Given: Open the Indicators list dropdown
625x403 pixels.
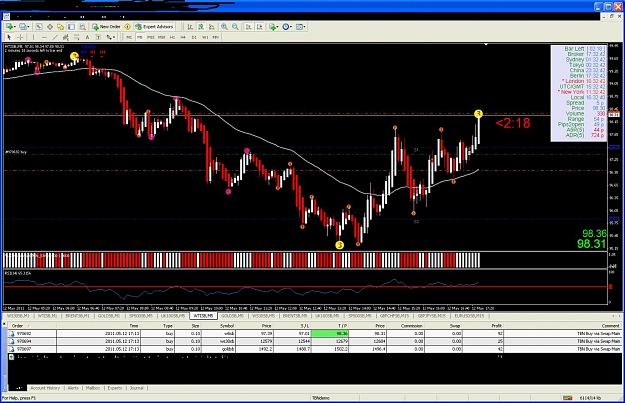Looking at the screenshot, I should tap(273, 27).
